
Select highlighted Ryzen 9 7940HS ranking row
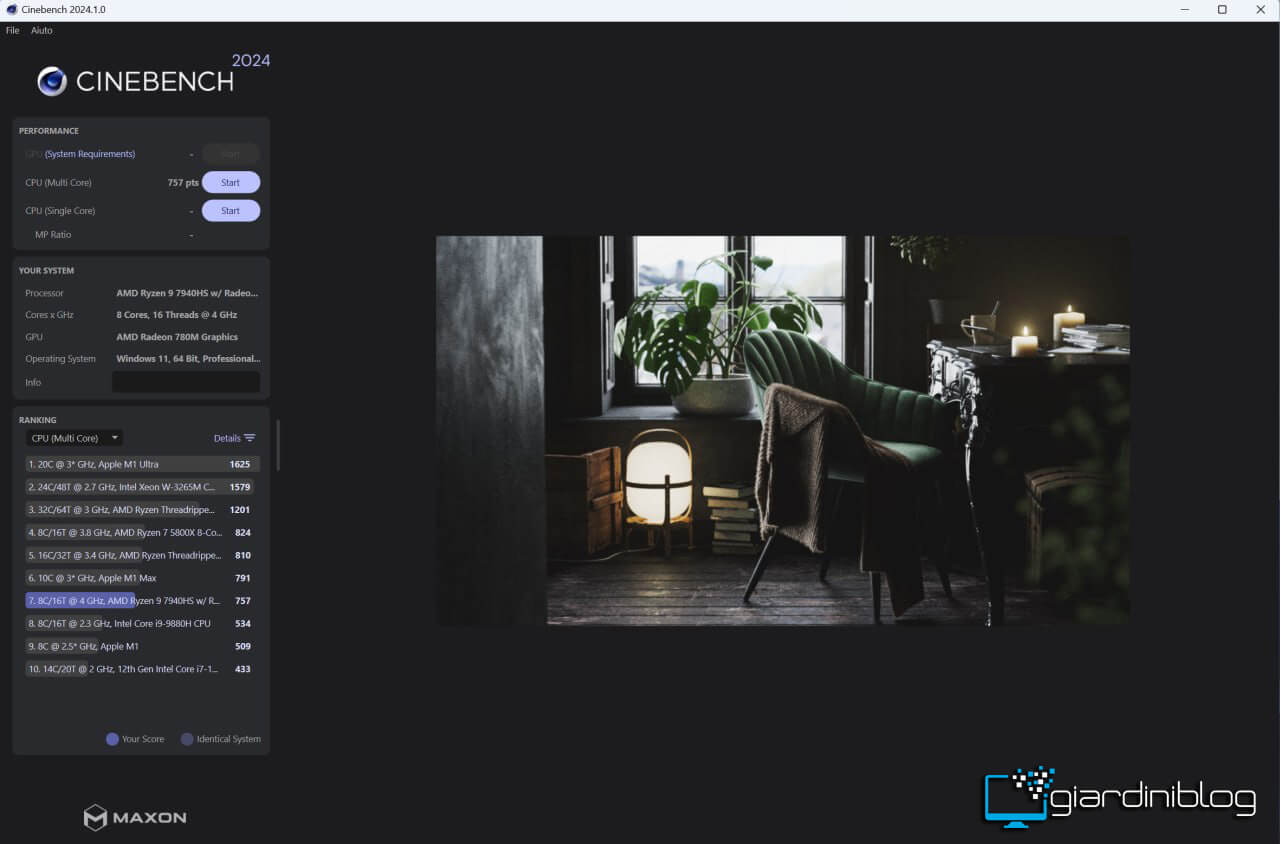pos(142,601)
